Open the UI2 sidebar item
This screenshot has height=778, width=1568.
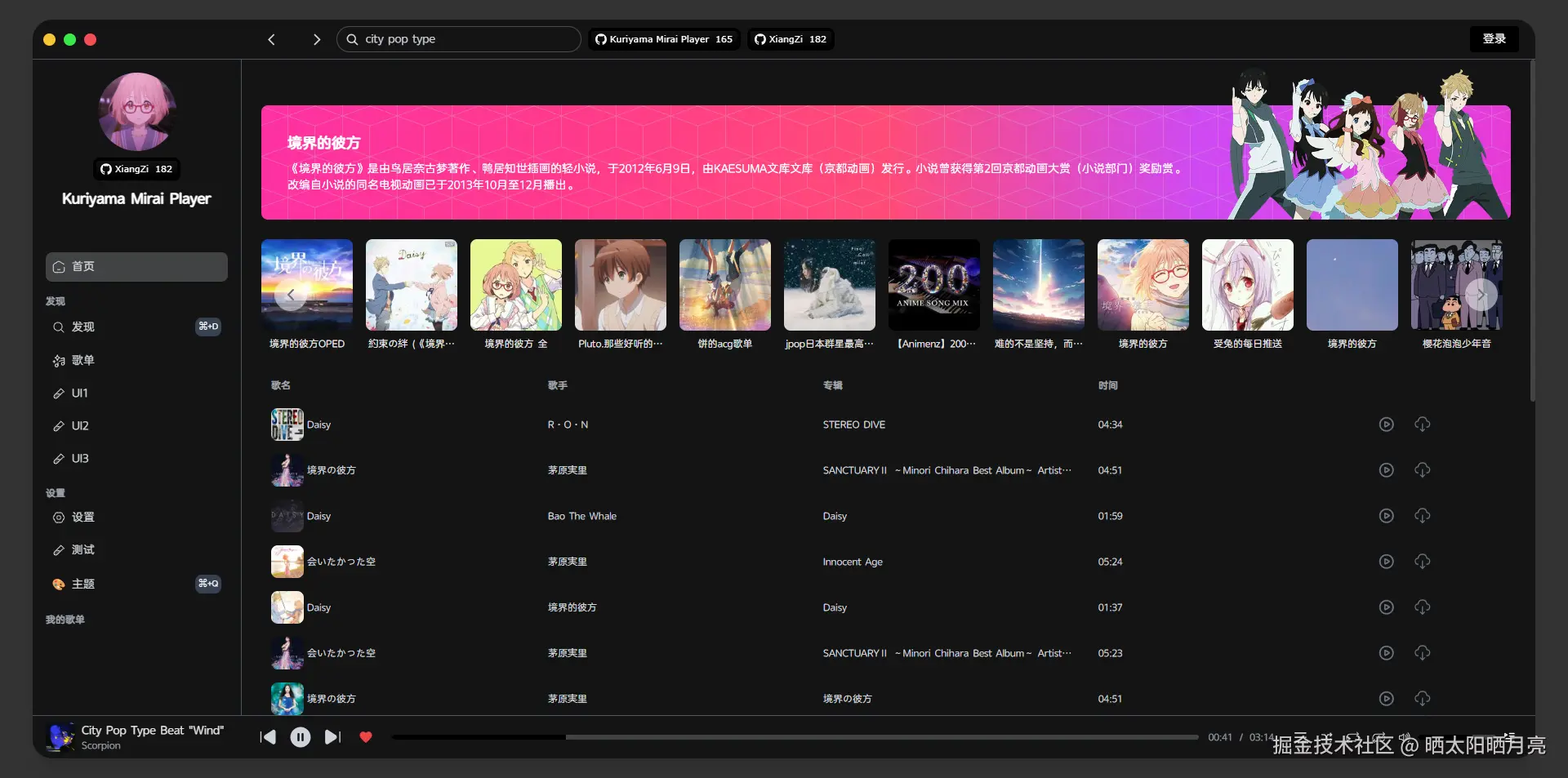pyautogui.click(x=136, y=425)
